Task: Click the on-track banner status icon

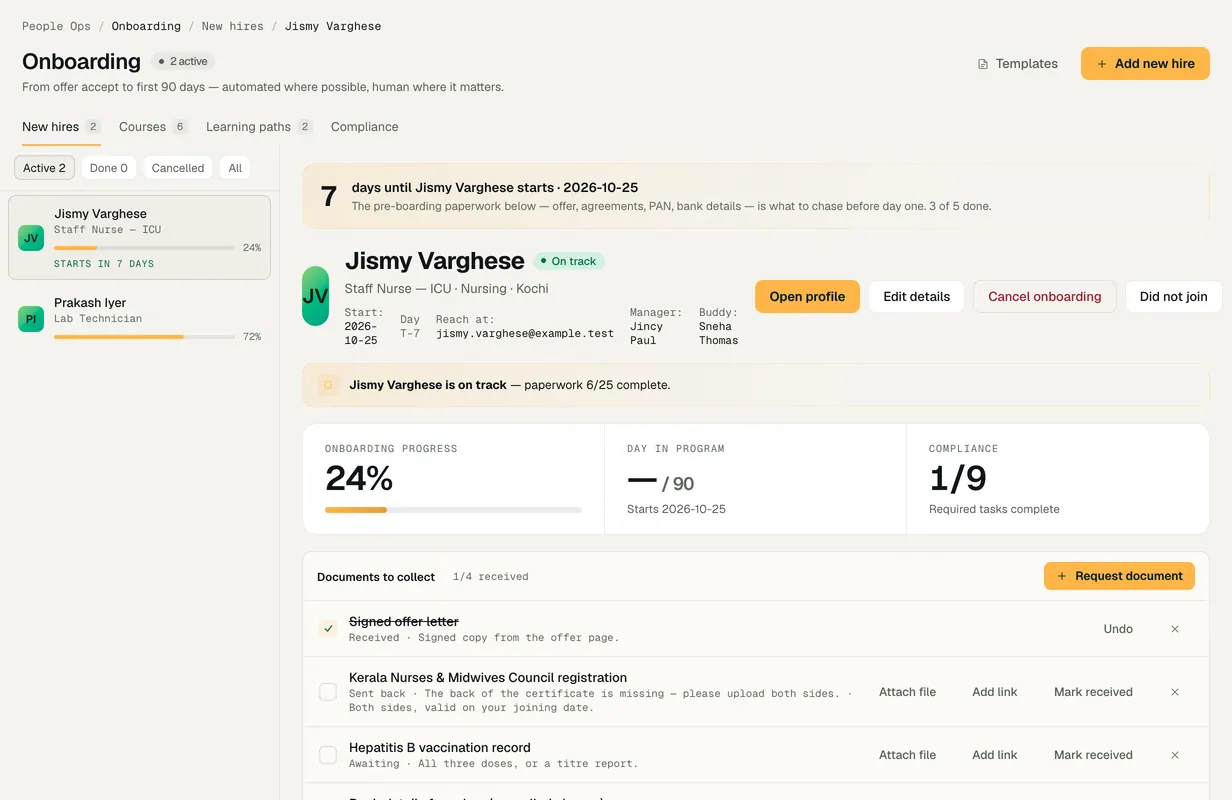Action: click(327, 385)
